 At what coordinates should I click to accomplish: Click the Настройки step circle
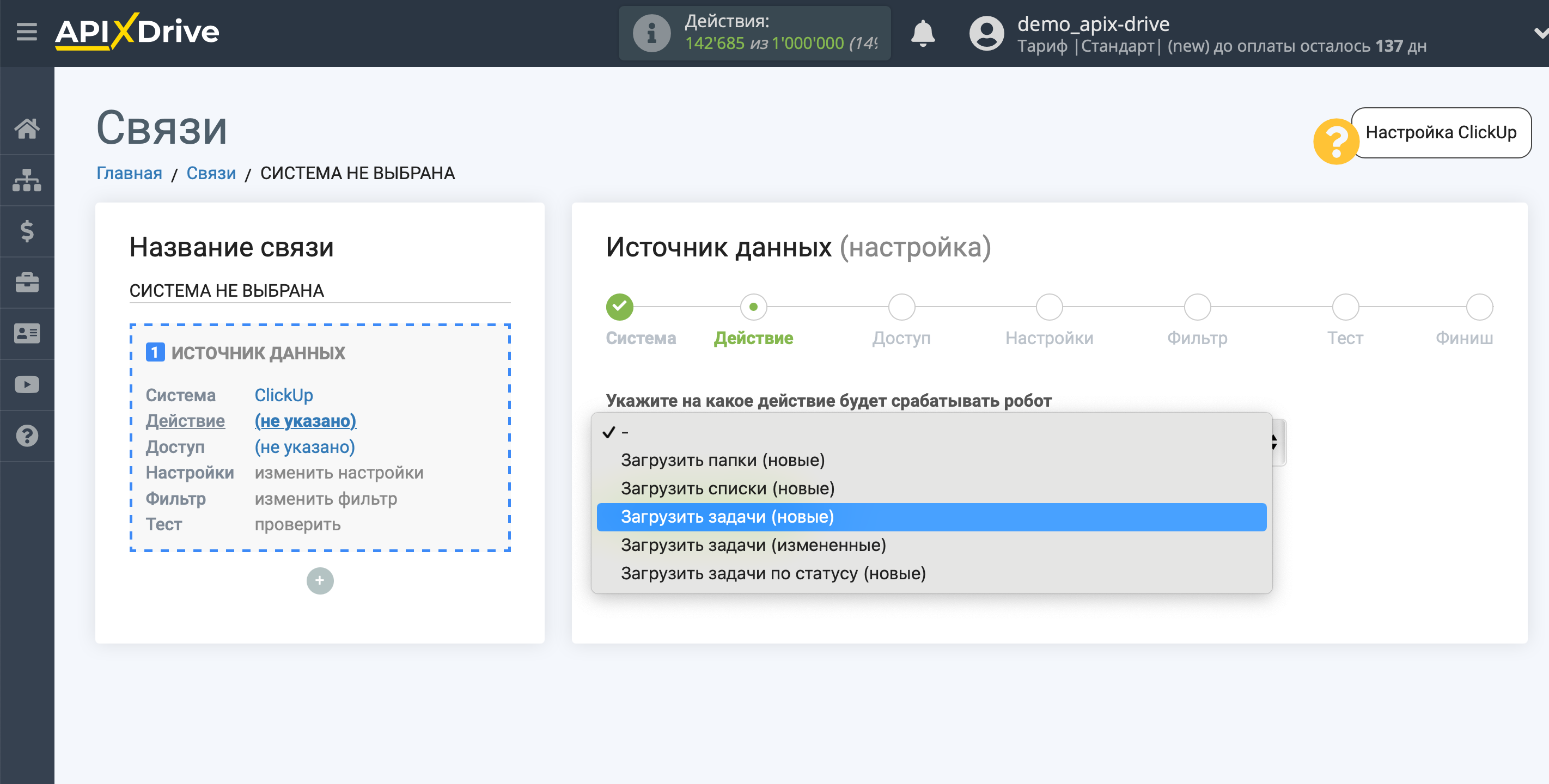1050,307
